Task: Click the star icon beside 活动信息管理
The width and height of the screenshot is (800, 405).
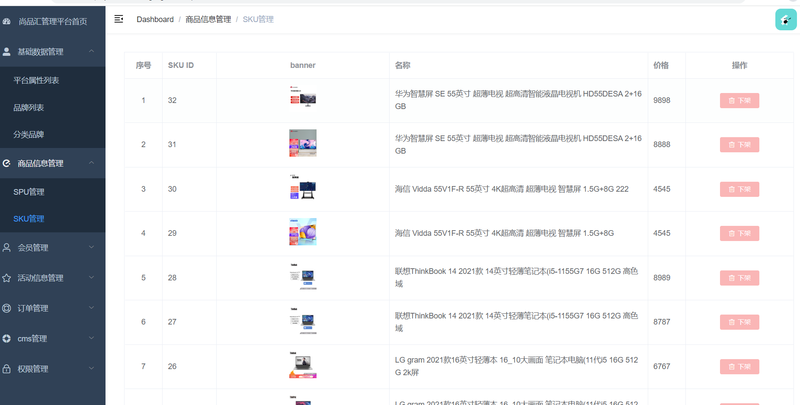Action: [7, 278]
